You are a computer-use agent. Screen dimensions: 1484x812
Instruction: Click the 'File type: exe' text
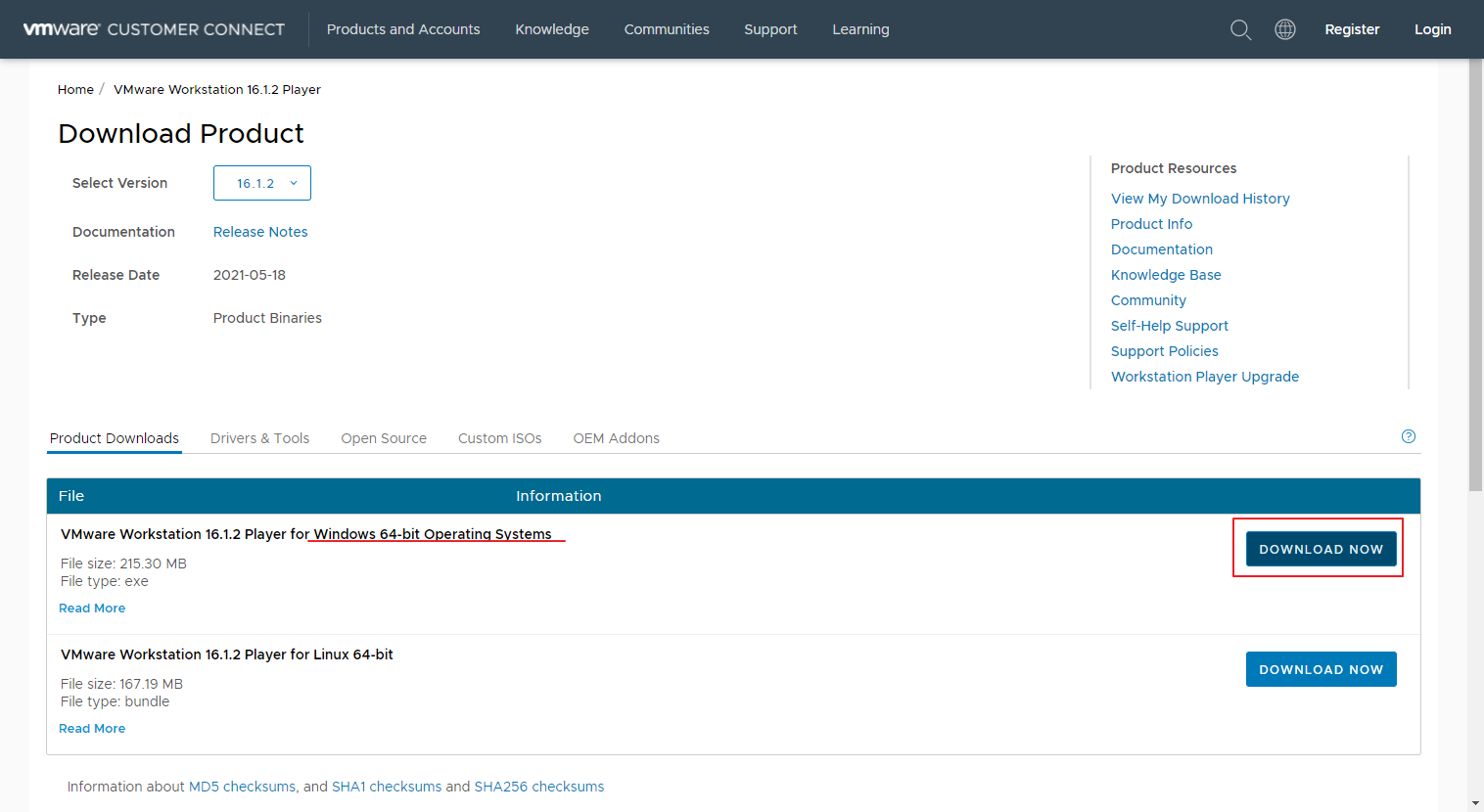pyautogui.click(x=105, y=581)
